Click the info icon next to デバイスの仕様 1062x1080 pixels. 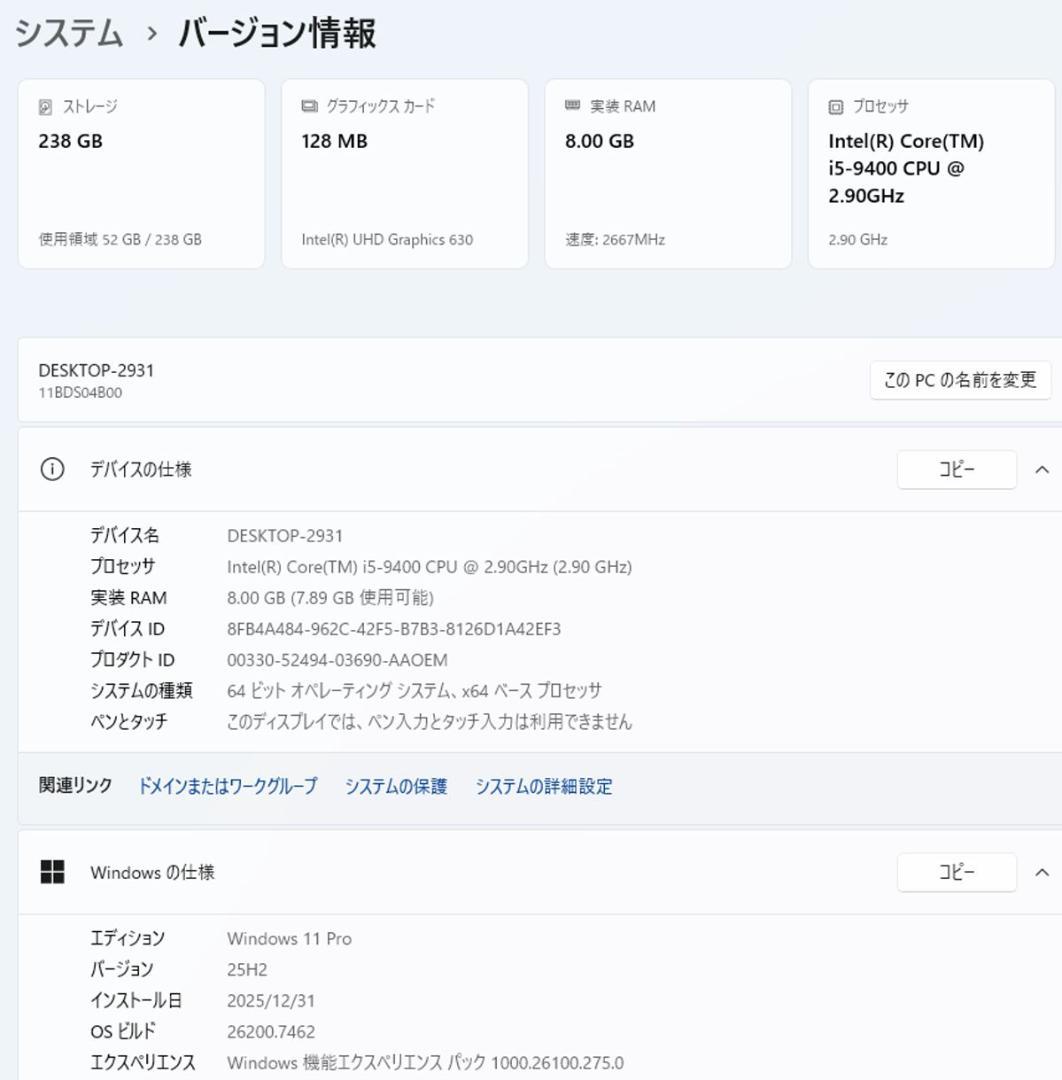[51, 467]
